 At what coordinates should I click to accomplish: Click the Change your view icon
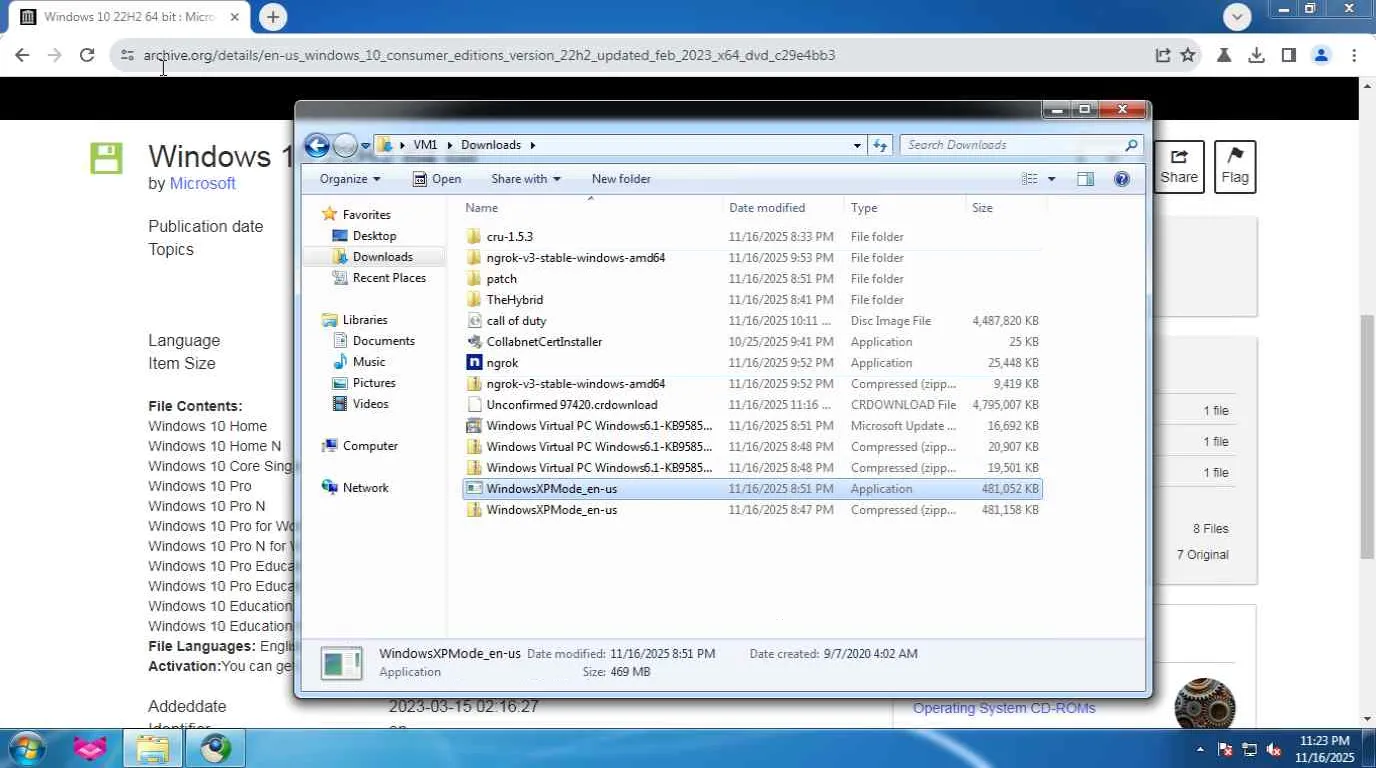[x=1030, y=179]
